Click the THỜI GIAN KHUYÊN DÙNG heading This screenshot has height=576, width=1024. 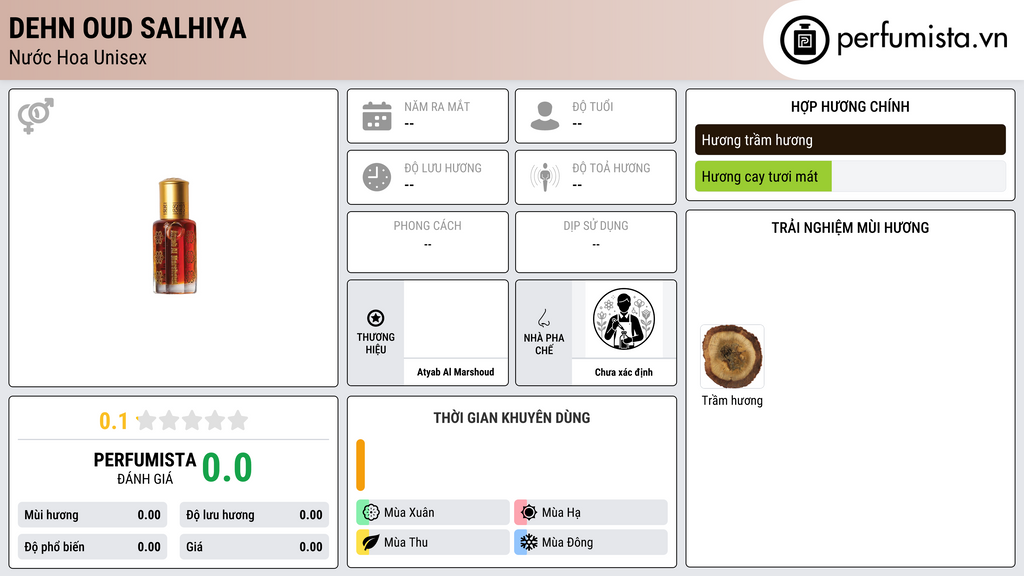point(512,418)
